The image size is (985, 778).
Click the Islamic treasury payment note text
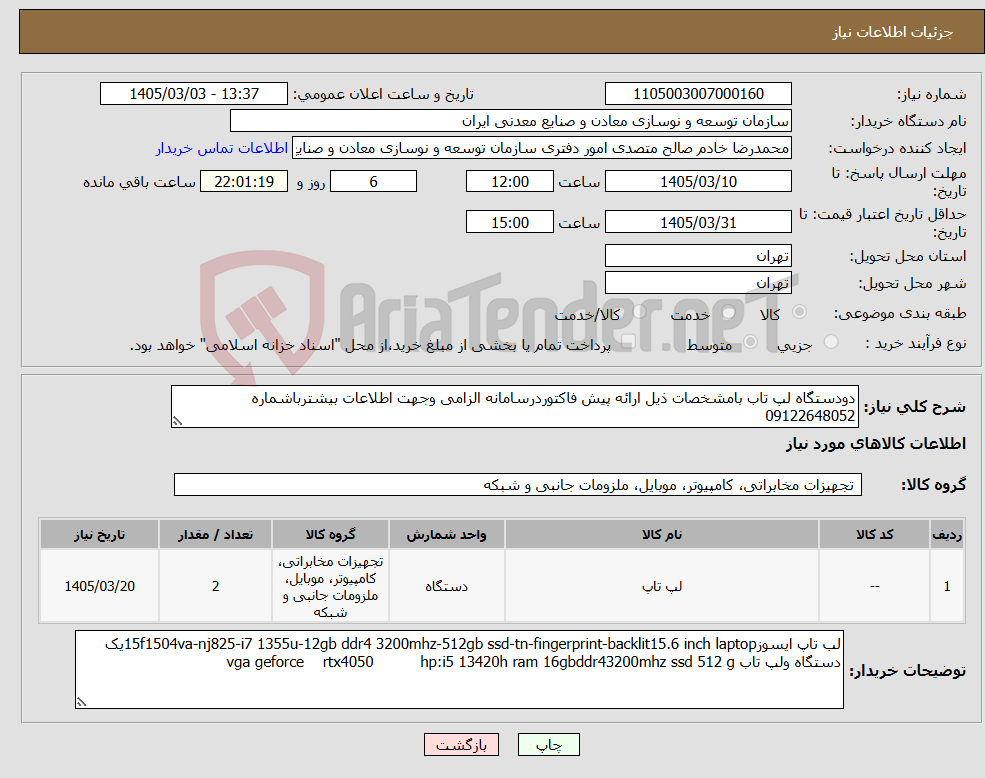tap(370, 345)
